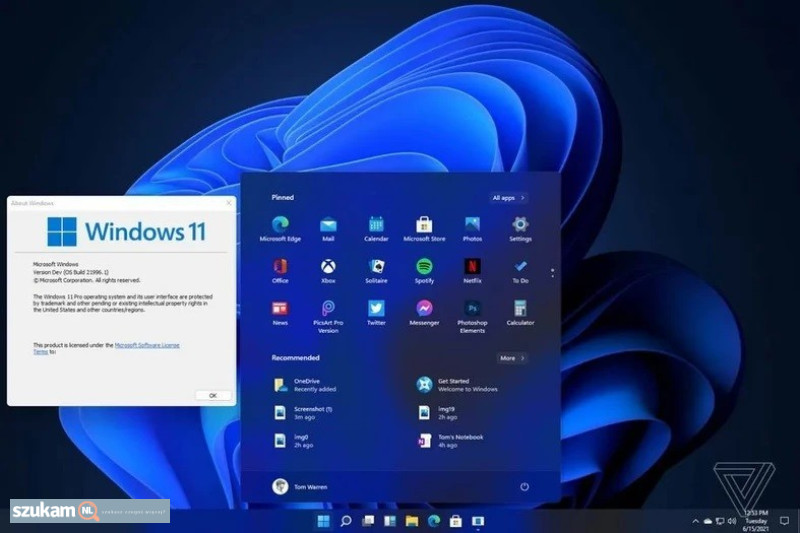The height and width of the screenshot is (533, 800).
Task: Switch to the running app after Store on taskbar
Action: pos(478,521)
